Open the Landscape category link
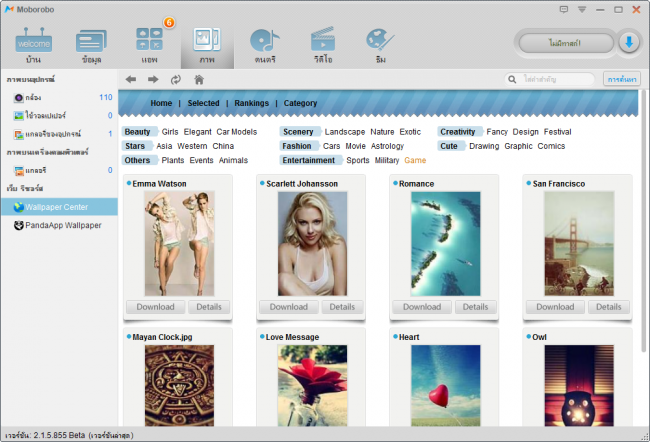This screenshot has height=442, width=650. click(345, 132)
